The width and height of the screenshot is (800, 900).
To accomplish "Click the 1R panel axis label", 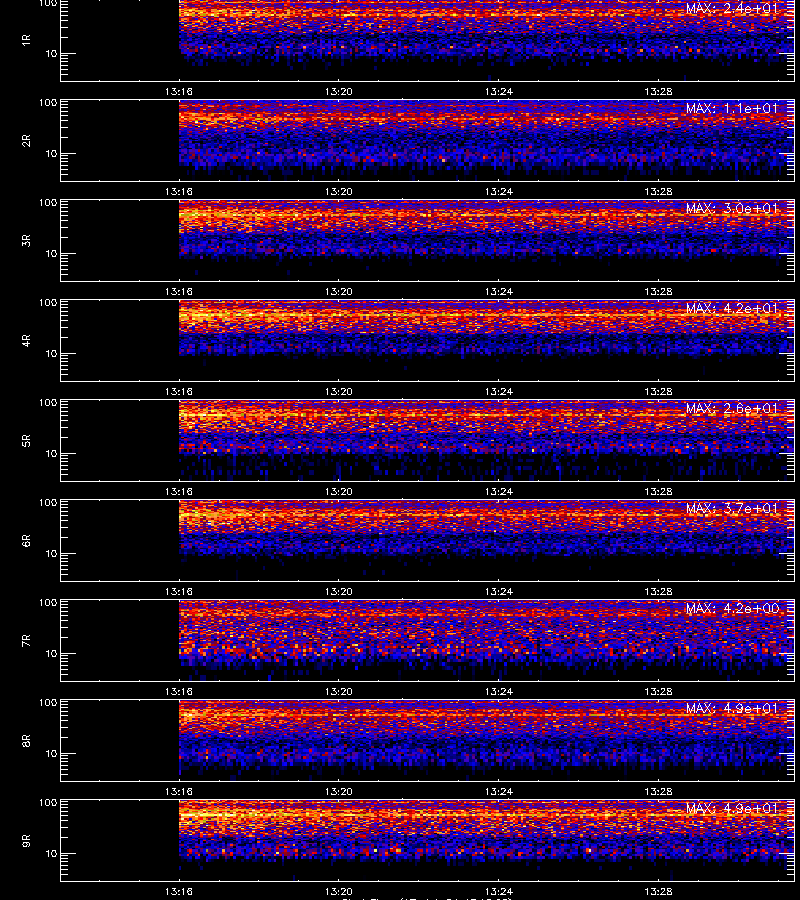I will [26, 40].
